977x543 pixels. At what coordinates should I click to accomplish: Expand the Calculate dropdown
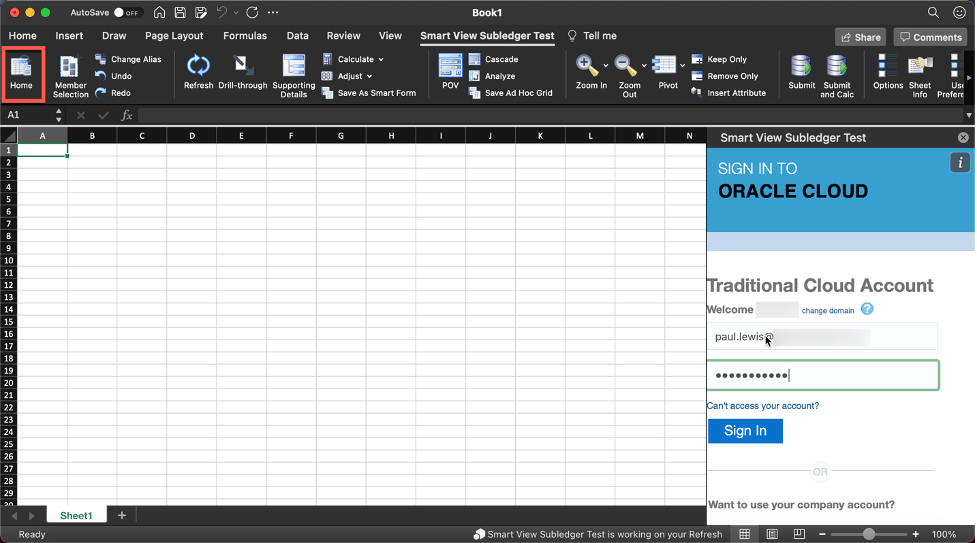pos(381,60)
